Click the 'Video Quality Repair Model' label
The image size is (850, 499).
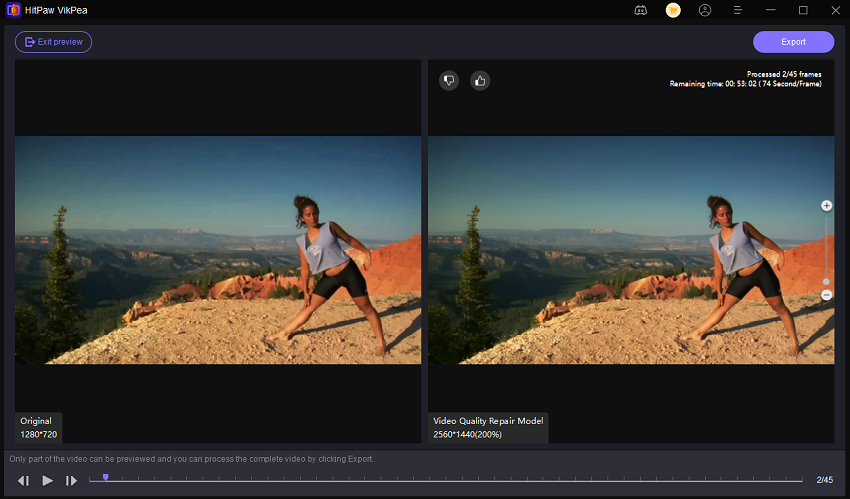pos(488,421)
